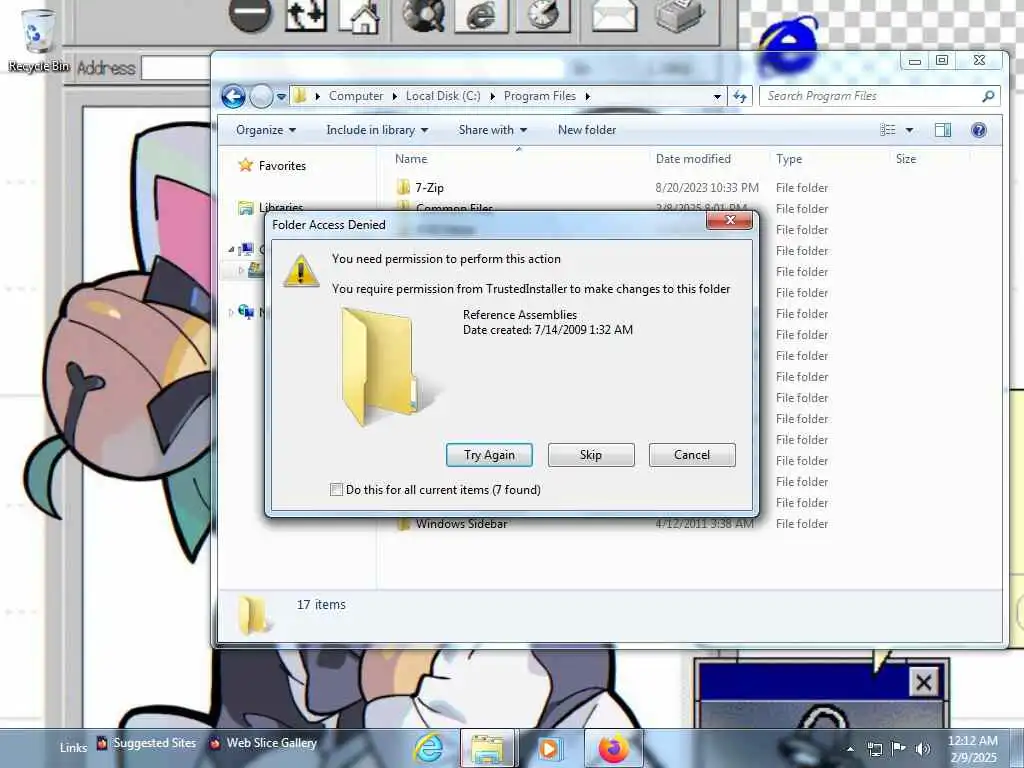Open Include in library menu
Screen dimensions: 1024x768
[377, 130]
